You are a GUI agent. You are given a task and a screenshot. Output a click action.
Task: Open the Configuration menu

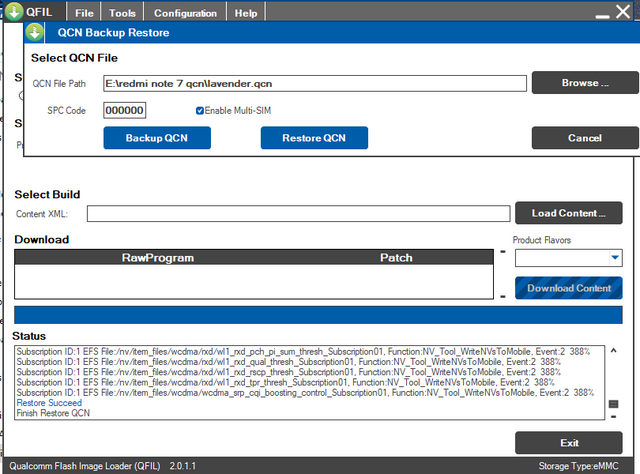(x=185, y=13)
